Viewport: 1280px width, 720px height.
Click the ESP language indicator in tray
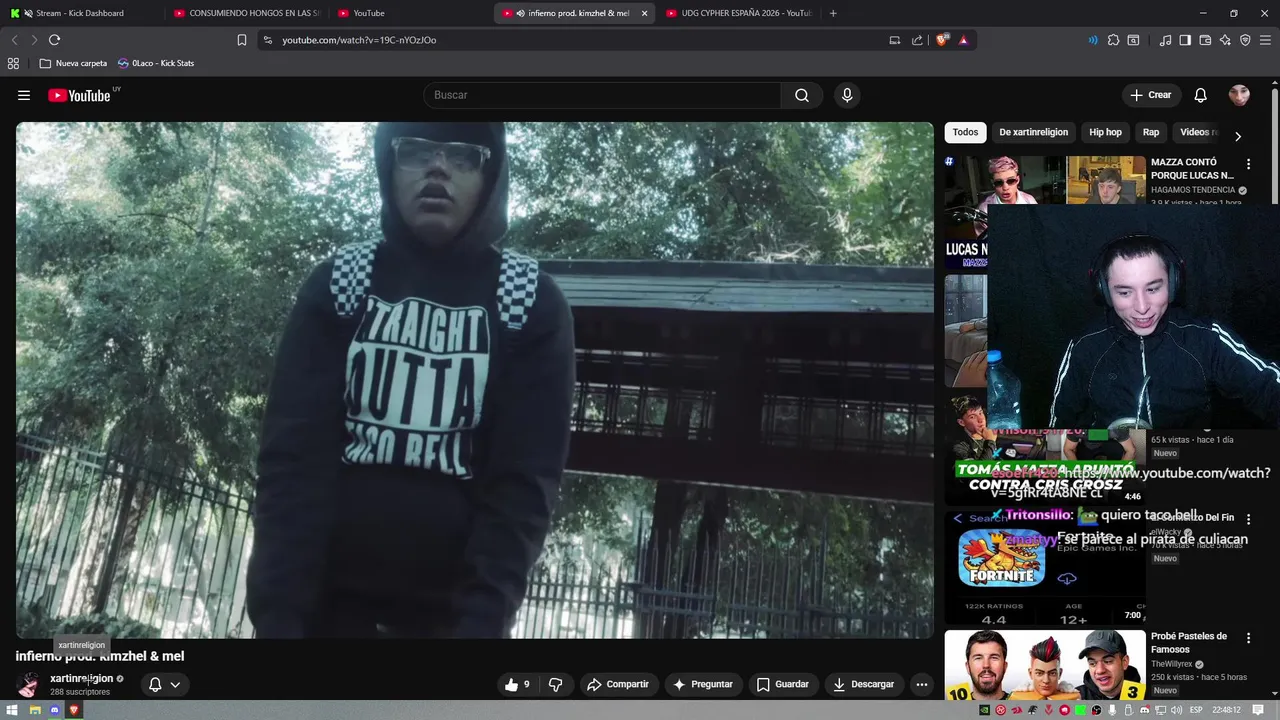1196,710
